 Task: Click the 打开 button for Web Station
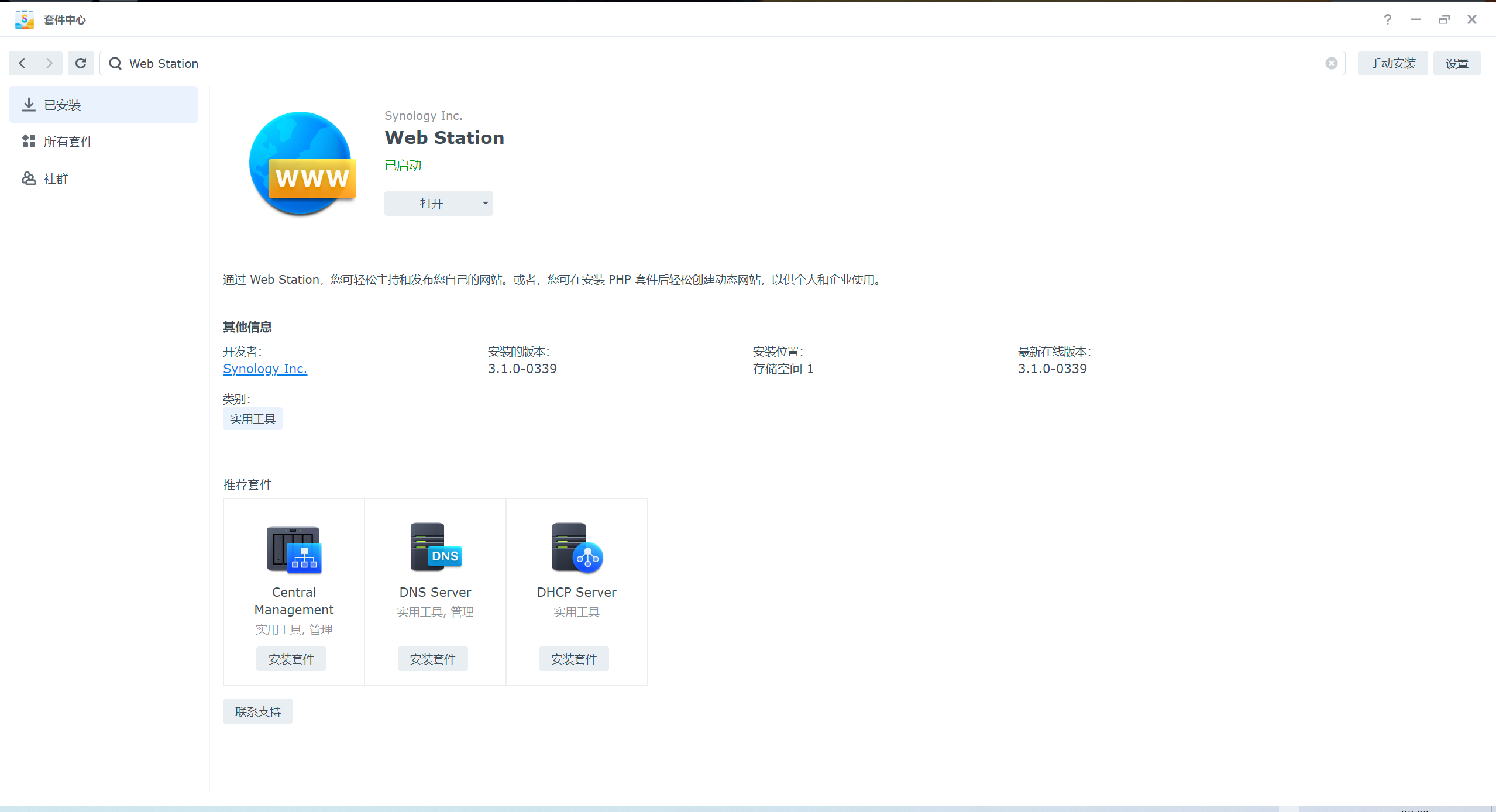pyautogui.click(x=431, y=204)
